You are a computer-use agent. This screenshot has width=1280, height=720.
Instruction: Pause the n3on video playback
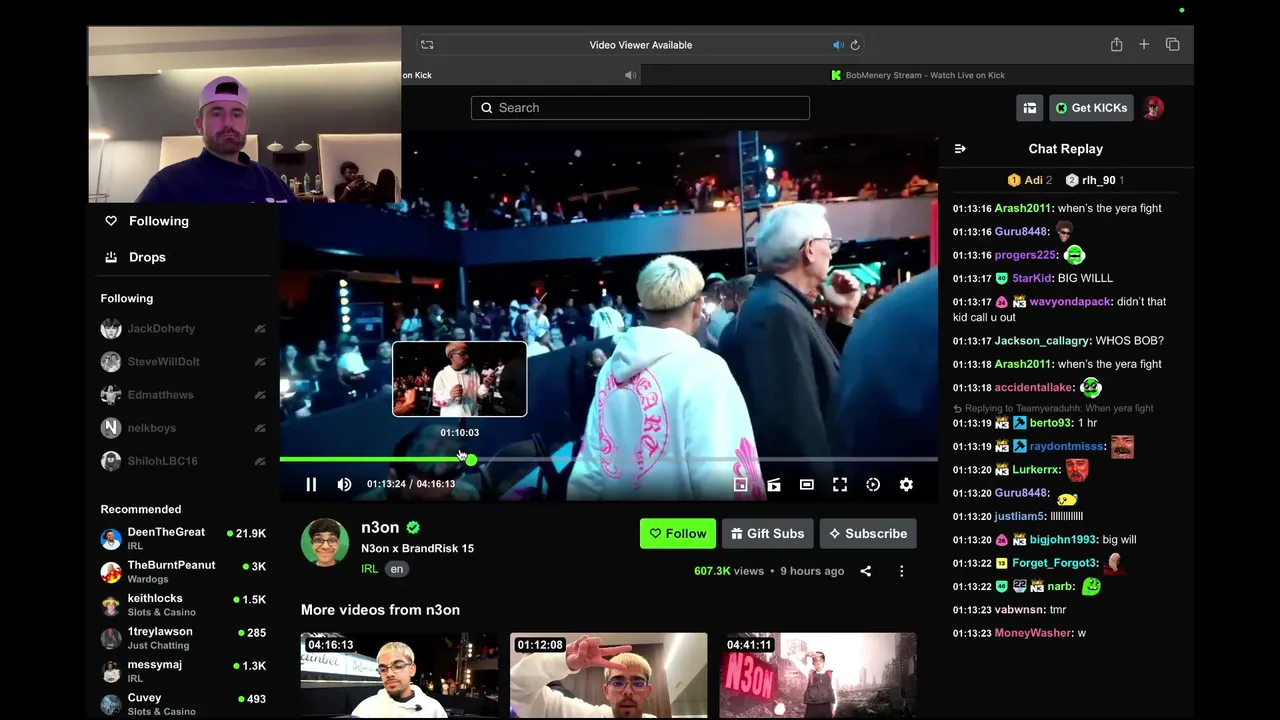click(311, 485)
